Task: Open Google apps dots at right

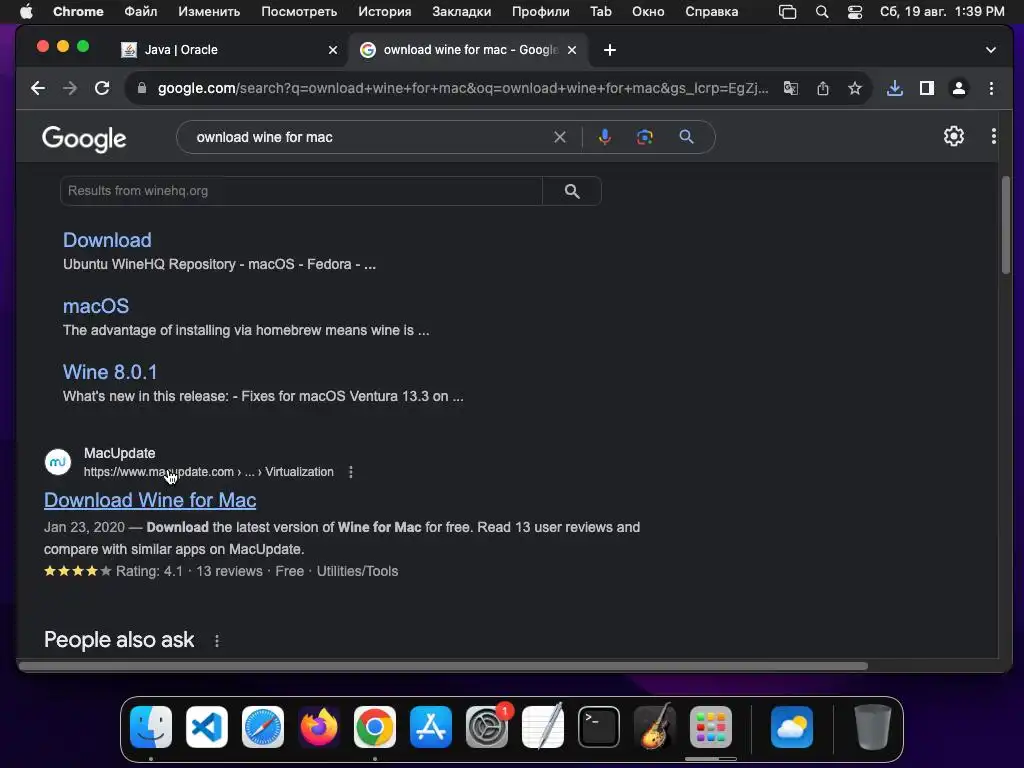Action: 993,136
